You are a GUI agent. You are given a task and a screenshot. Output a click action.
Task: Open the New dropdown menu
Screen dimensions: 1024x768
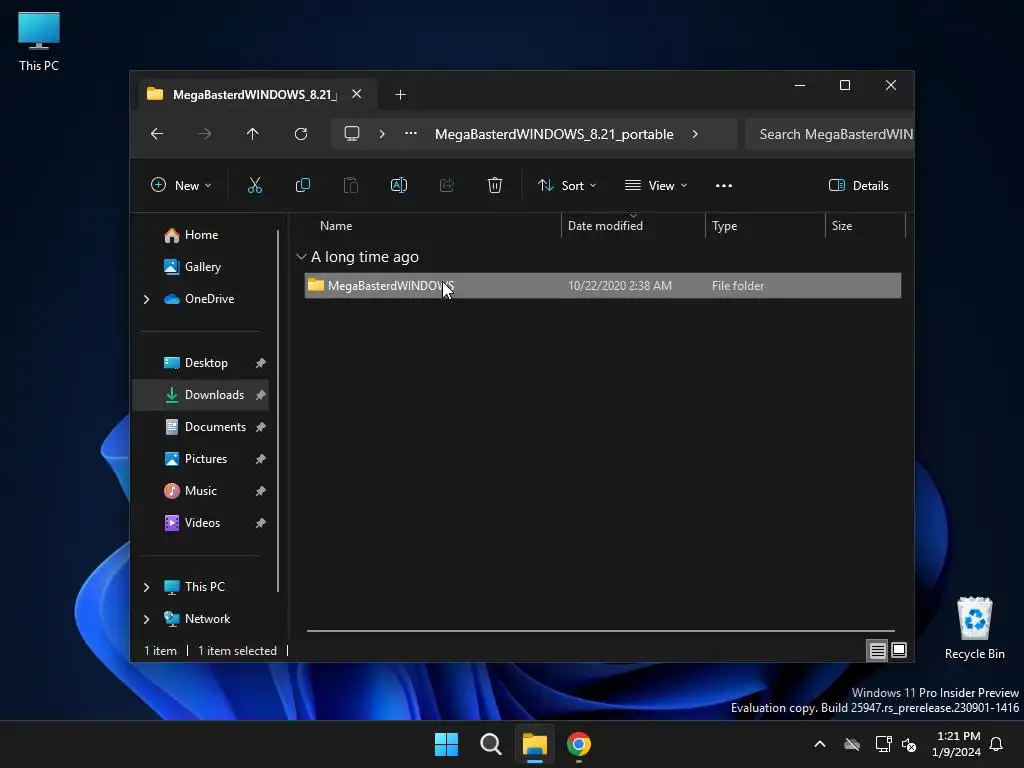coord(181,185)
